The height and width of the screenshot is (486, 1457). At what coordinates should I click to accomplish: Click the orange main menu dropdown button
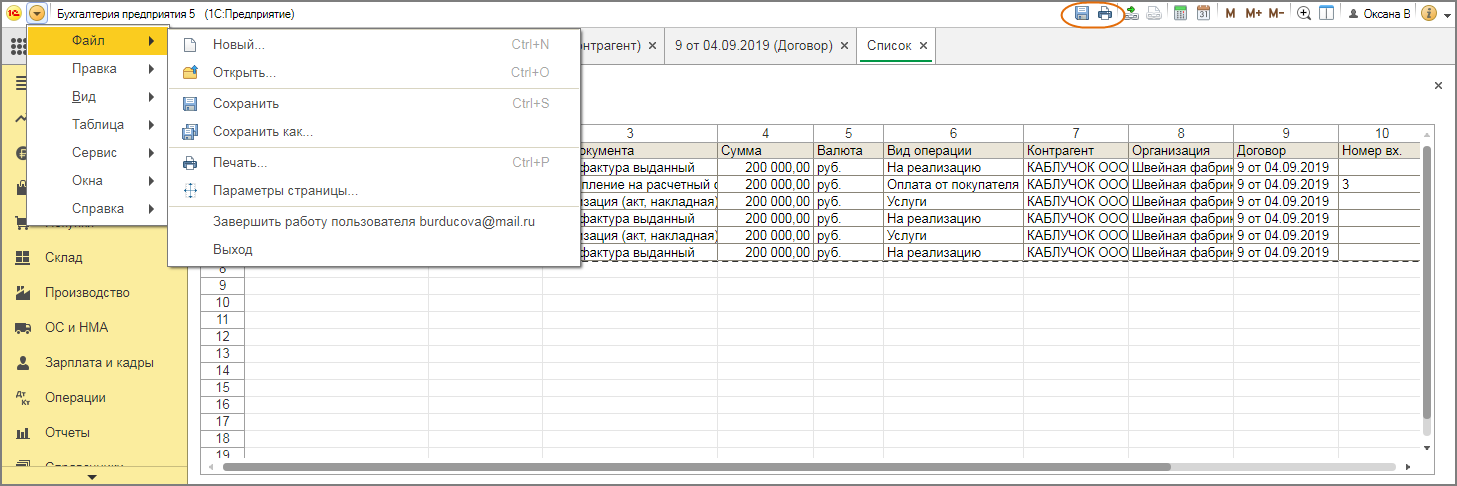point(37,14)
